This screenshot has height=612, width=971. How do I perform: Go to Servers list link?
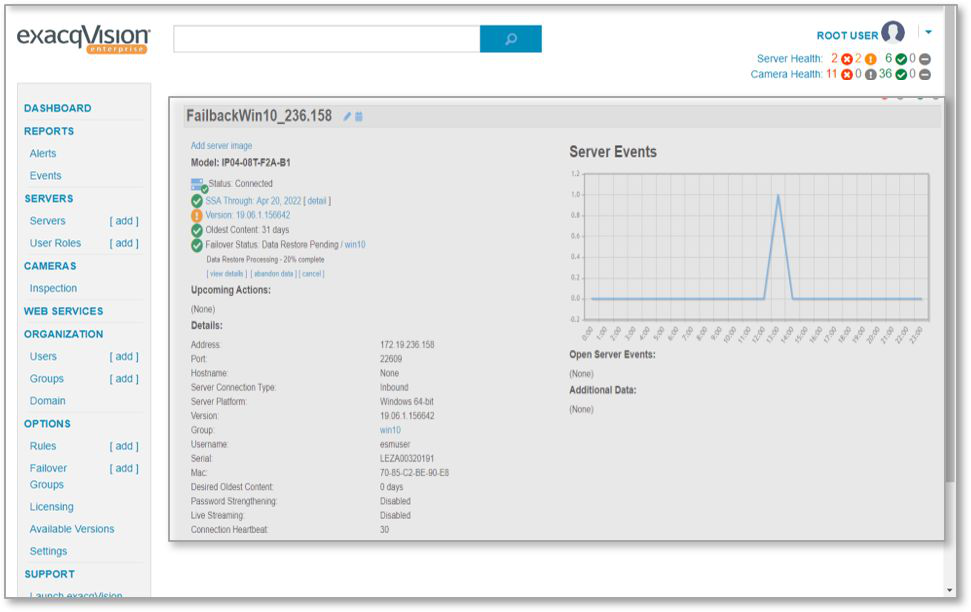(x=47, y=221)
